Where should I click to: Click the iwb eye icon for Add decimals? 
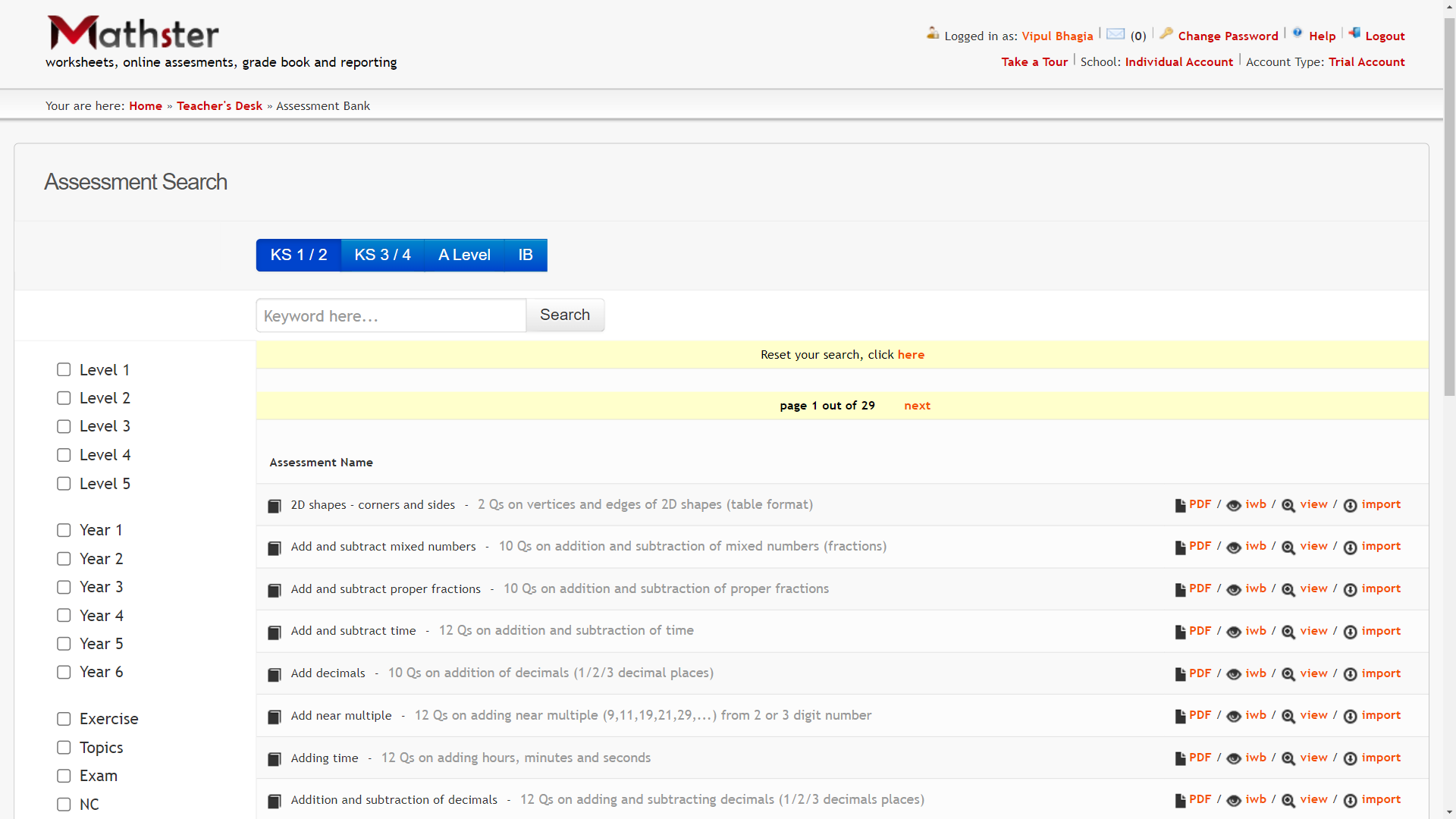coord(1234,674)
